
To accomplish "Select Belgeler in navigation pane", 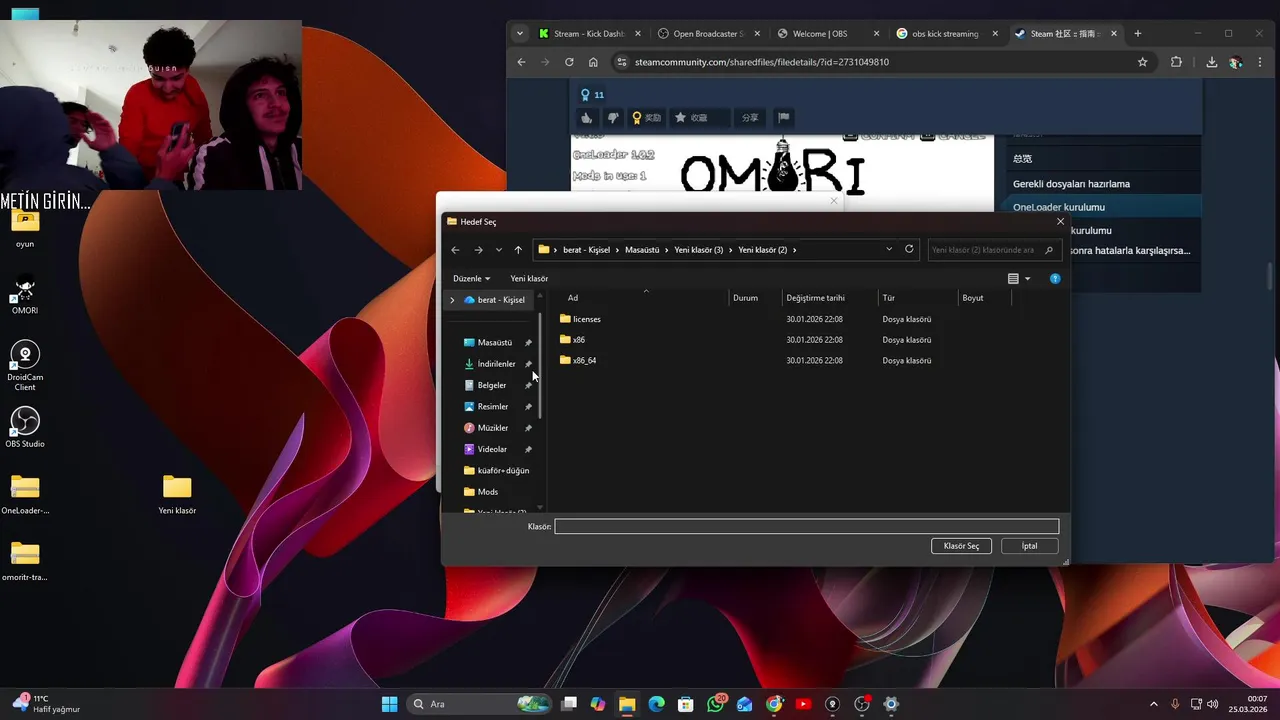I will pyautogui.click(x=491, y=385).
